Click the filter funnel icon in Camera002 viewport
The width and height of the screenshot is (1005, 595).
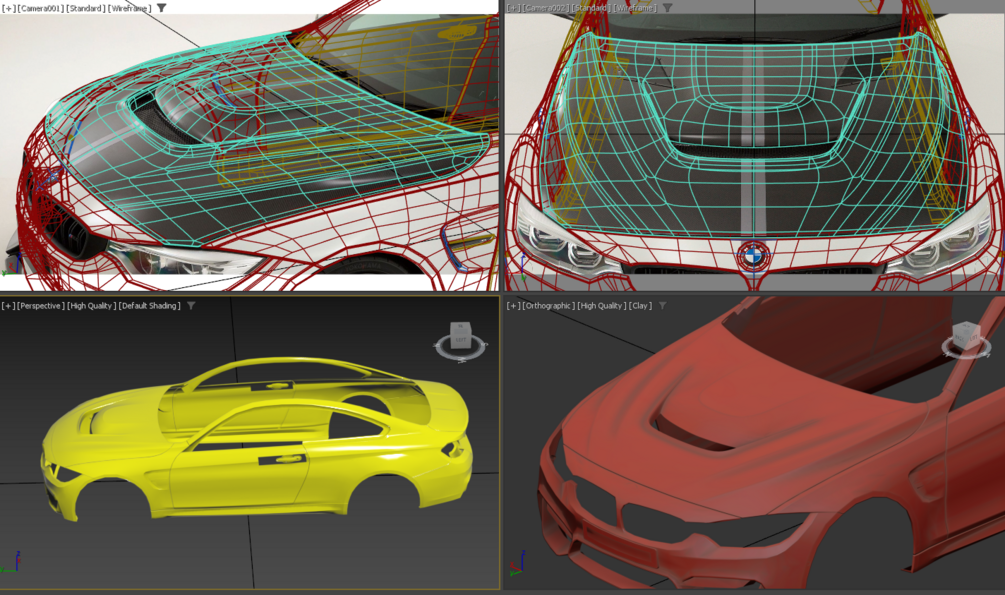[x=667, y=8]
